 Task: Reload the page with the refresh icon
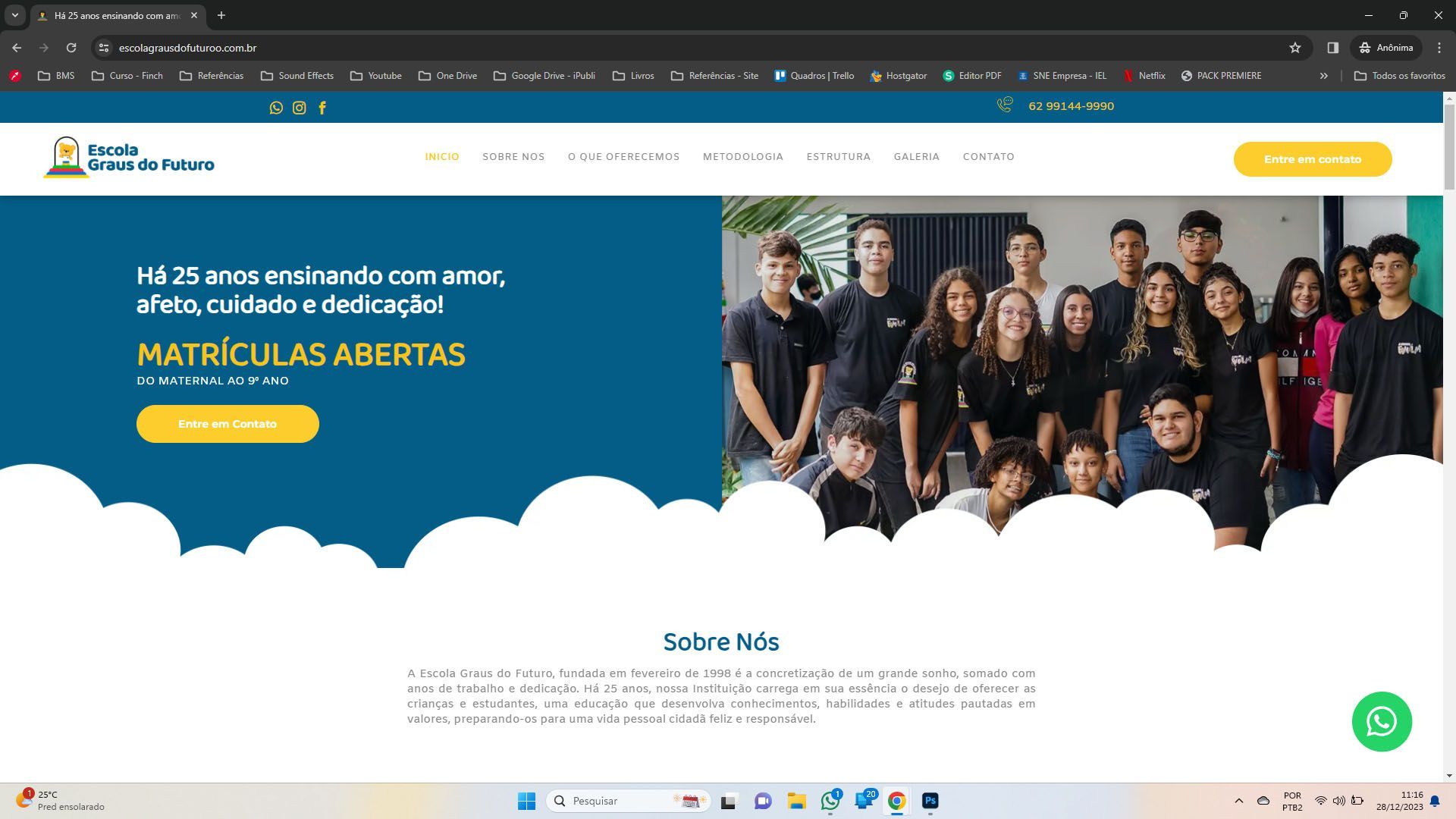pos(71,48)
